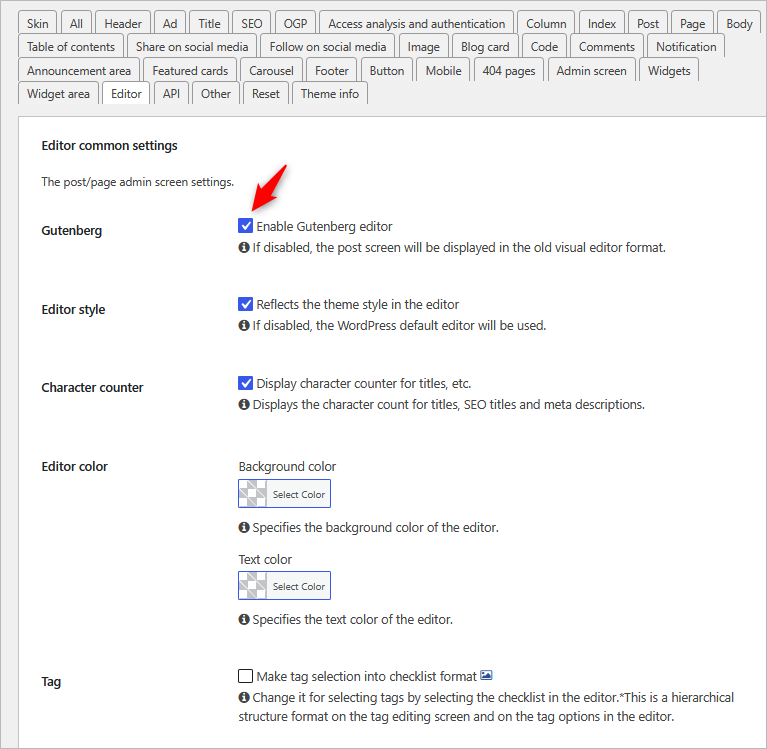Open the 404 pages tab
This screenshot has width=767, height=749.
[x=509, y=71]
